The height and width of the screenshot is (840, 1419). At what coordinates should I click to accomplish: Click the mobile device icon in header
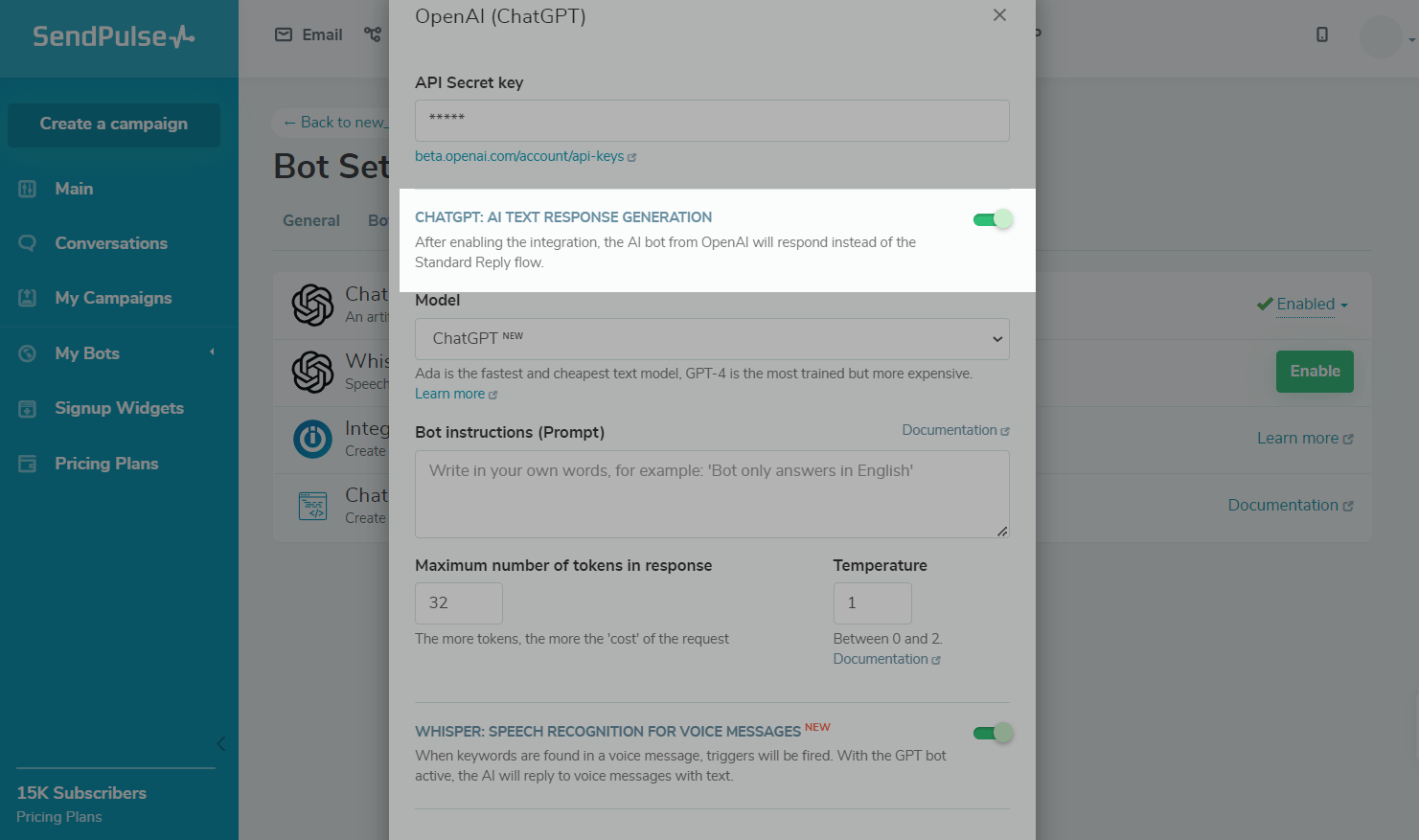(1322, 35)
